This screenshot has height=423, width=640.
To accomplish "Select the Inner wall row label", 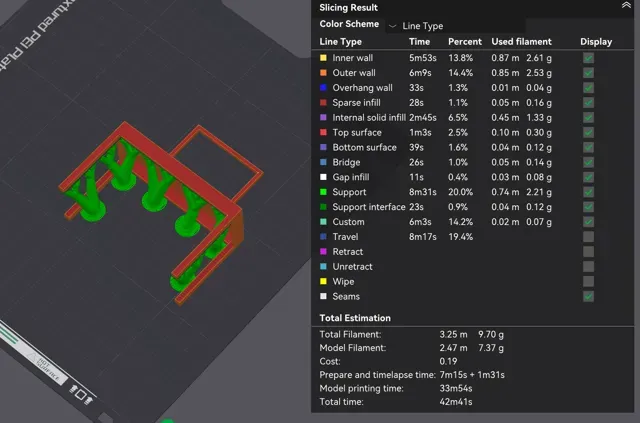I will click(x=352, y=58).
